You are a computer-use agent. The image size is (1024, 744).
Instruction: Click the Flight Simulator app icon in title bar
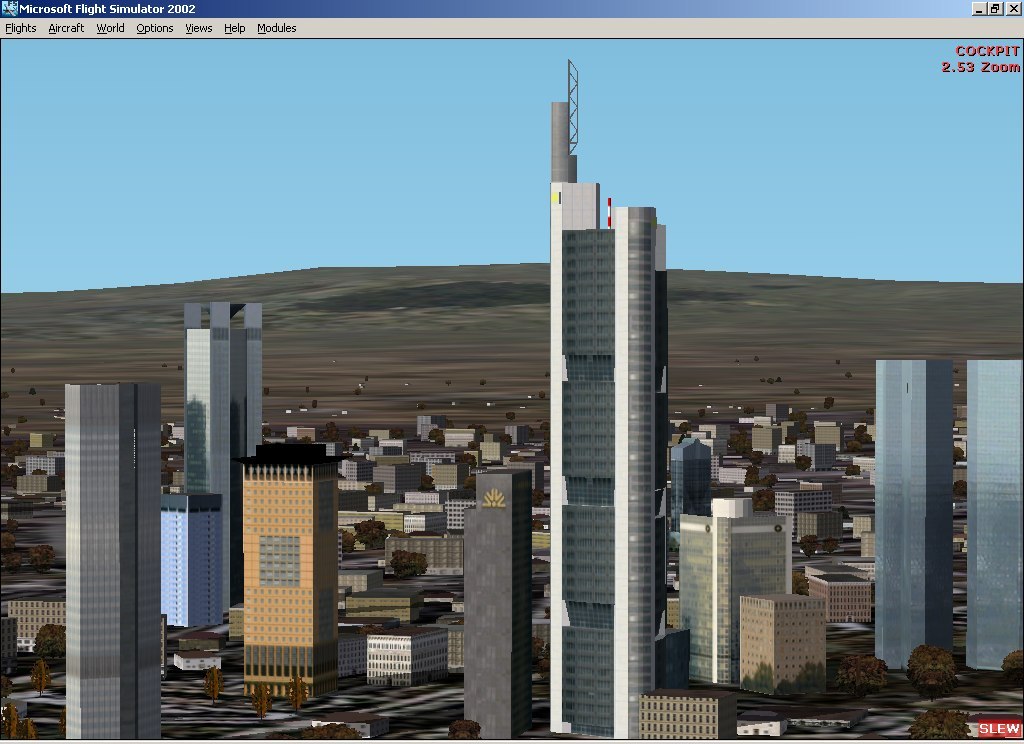(x=9, y=9)
